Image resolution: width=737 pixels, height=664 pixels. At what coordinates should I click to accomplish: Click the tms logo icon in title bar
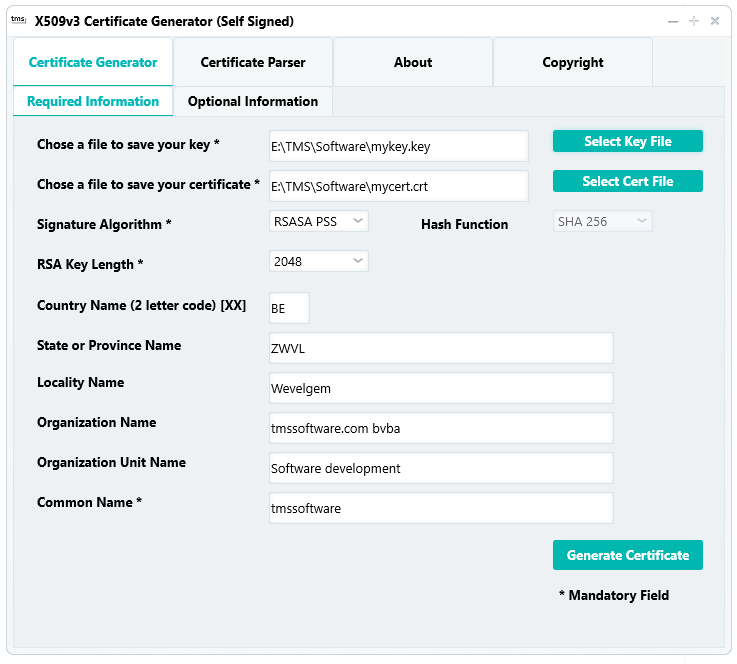(x=18, y=20)
